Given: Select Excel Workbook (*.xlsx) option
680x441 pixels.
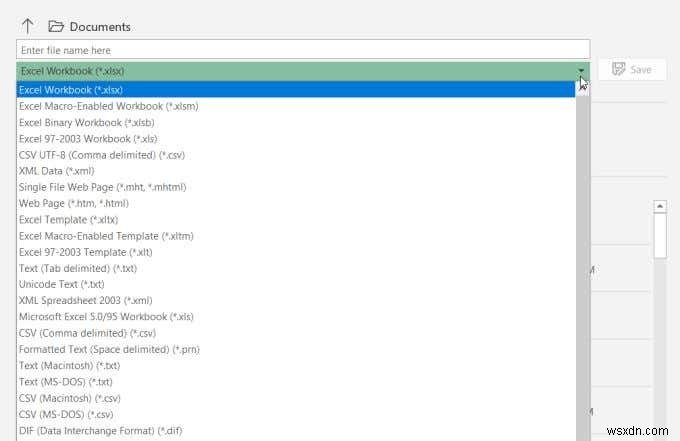Looking at the screenshot, I should click(x=296, y=89).
